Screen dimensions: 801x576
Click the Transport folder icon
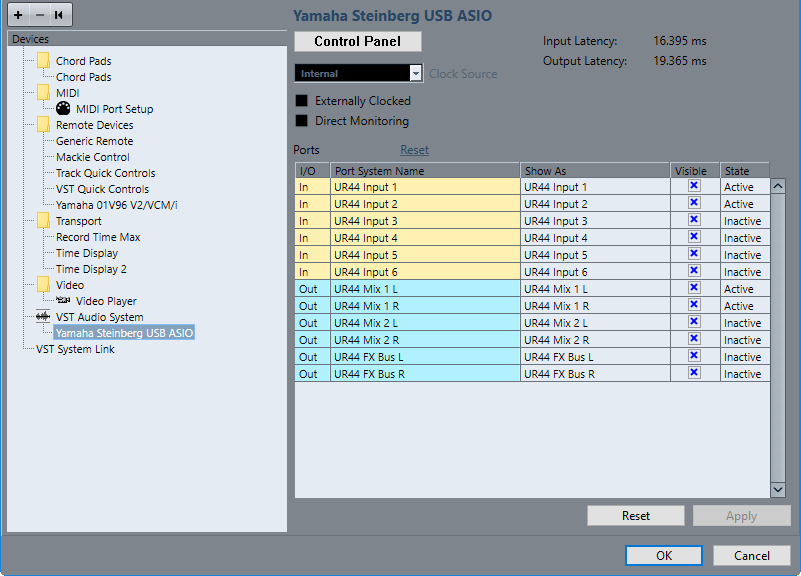[43, 221]
